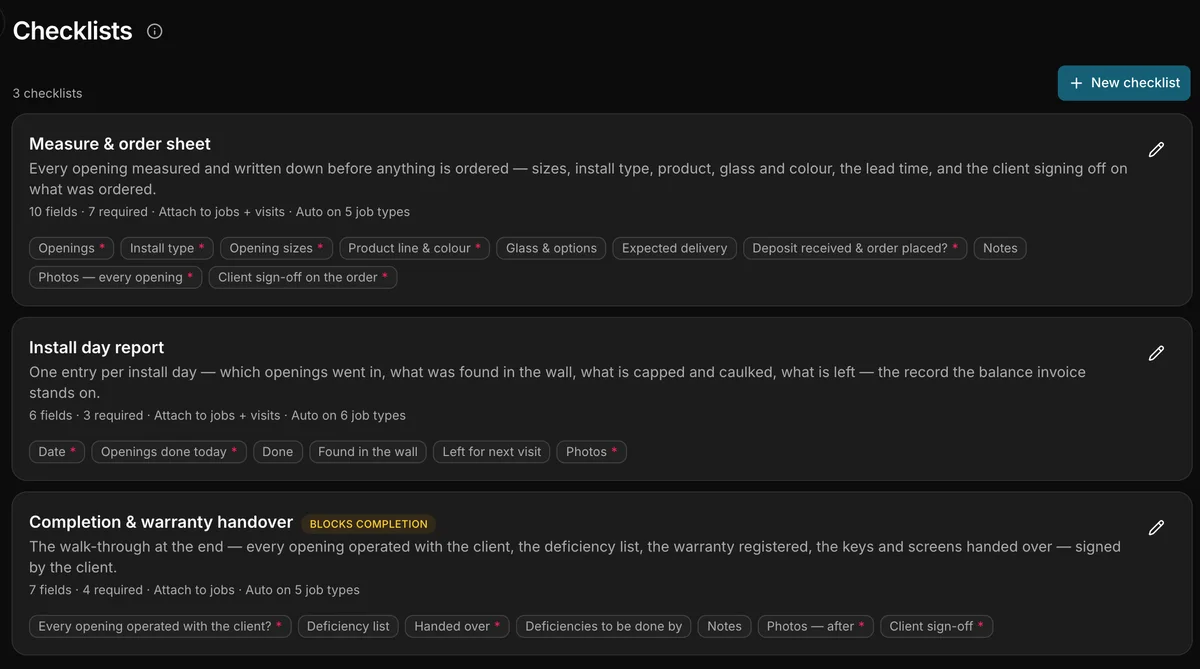This screenshot has height=669, width=1200.
Task: Edit the Install day report checklist
Action: pyautogui.click(x=1156, y=353)
